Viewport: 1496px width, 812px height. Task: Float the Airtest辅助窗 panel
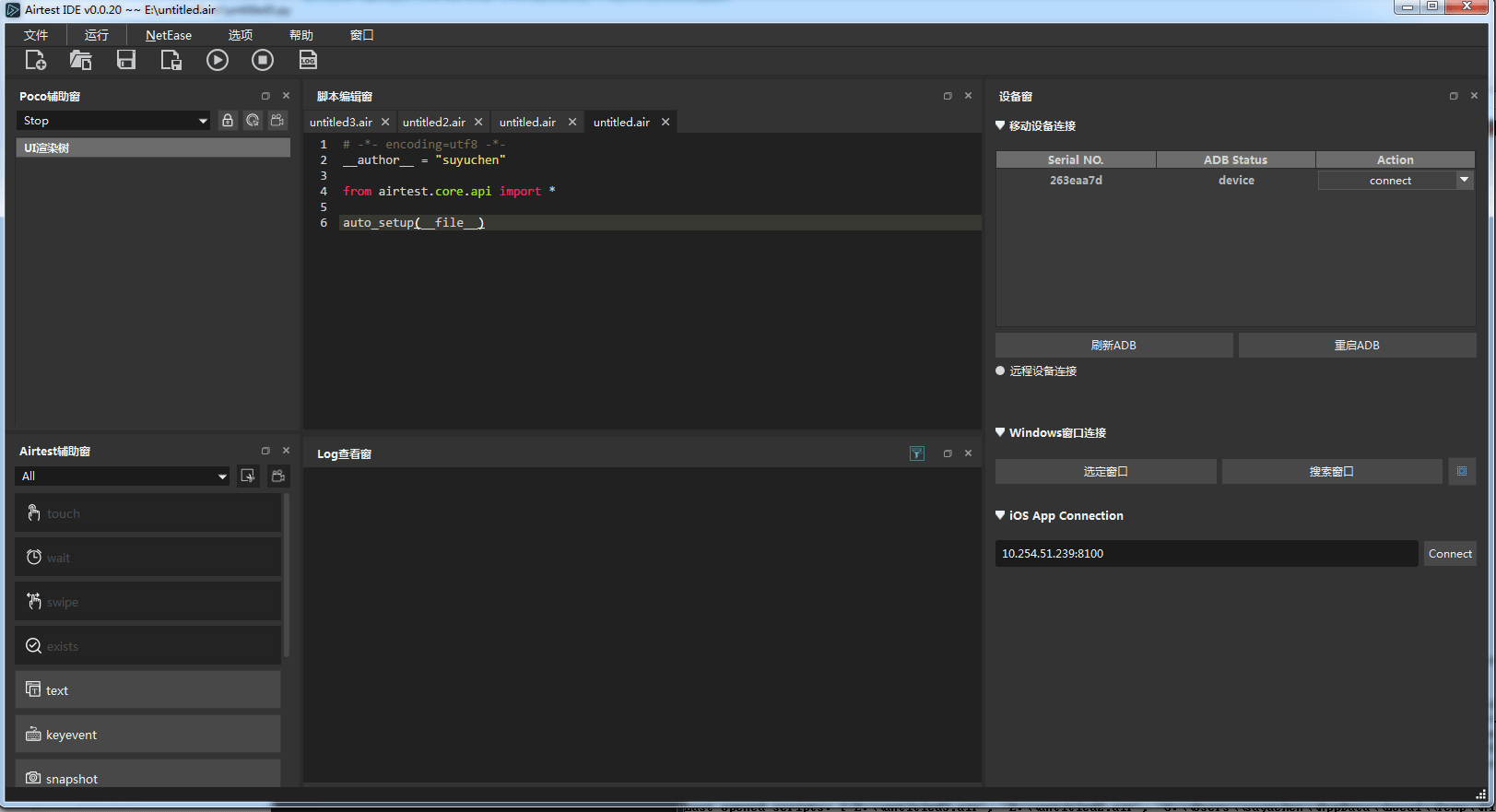[265, 451]
